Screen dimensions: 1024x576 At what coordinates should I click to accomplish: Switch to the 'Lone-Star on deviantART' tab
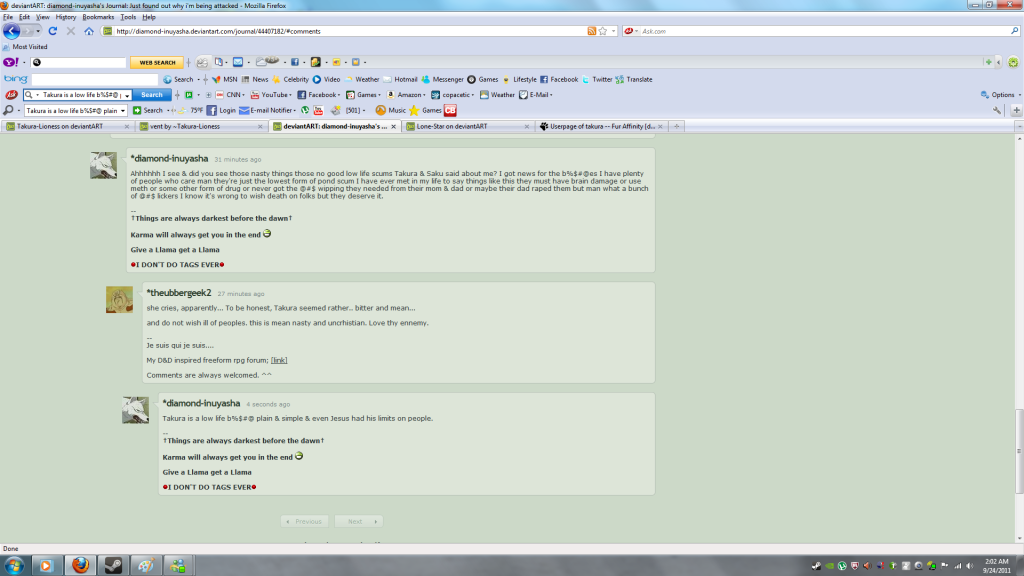pos(461,126)
